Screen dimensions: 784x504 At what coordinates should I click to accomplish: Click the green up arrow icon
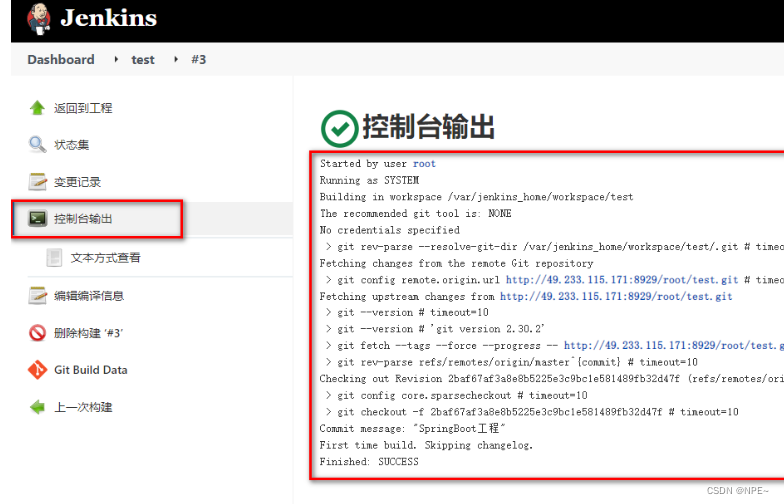tap(38, 108)
